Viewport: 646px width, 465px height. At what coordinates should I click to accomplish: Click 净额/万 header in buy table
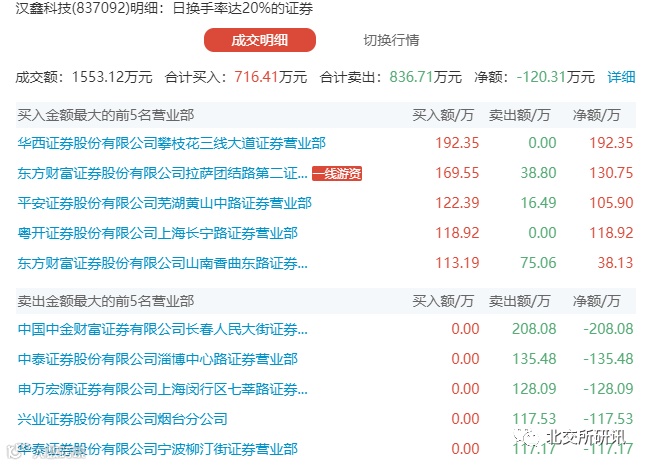click(597, 115)
